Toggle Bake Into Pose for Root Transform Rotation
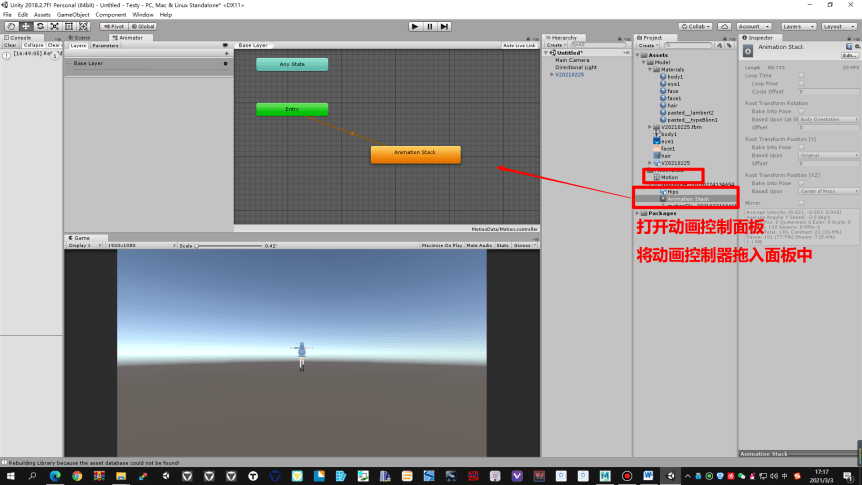This screenshot has height=485, width=862. pos(801,111)
